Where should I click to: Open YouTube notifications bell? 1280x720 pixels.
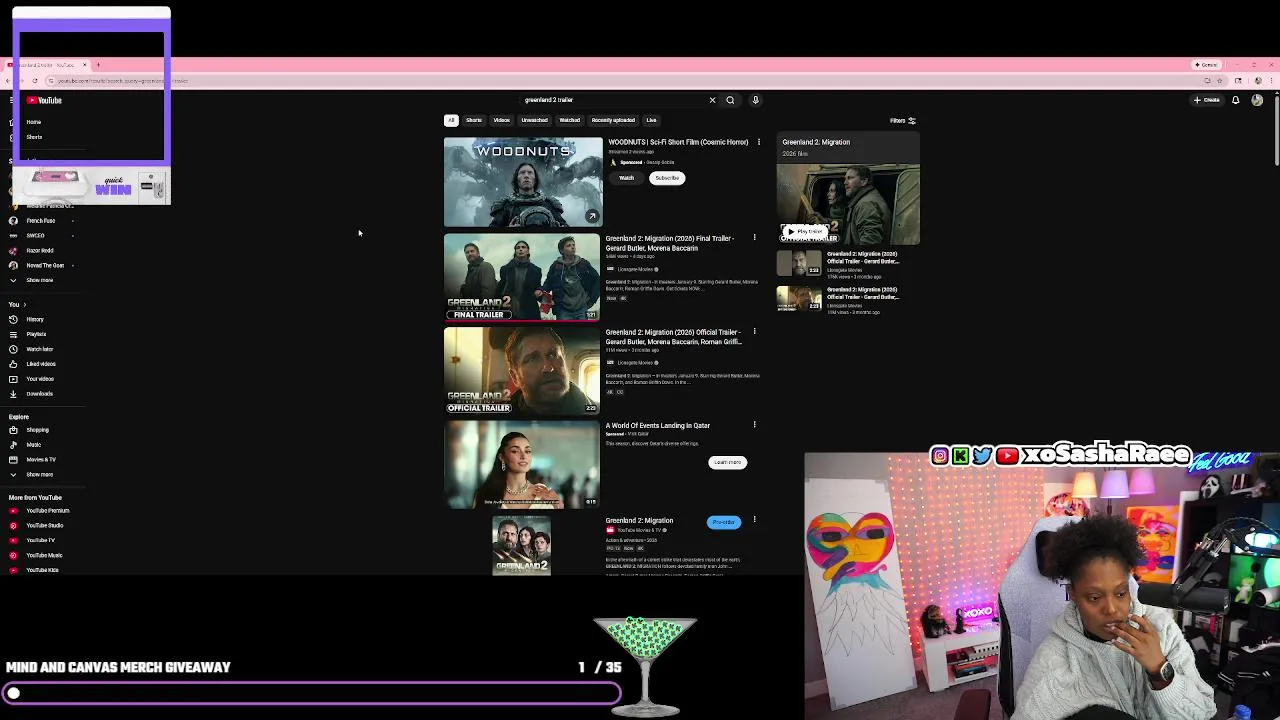1236,100
